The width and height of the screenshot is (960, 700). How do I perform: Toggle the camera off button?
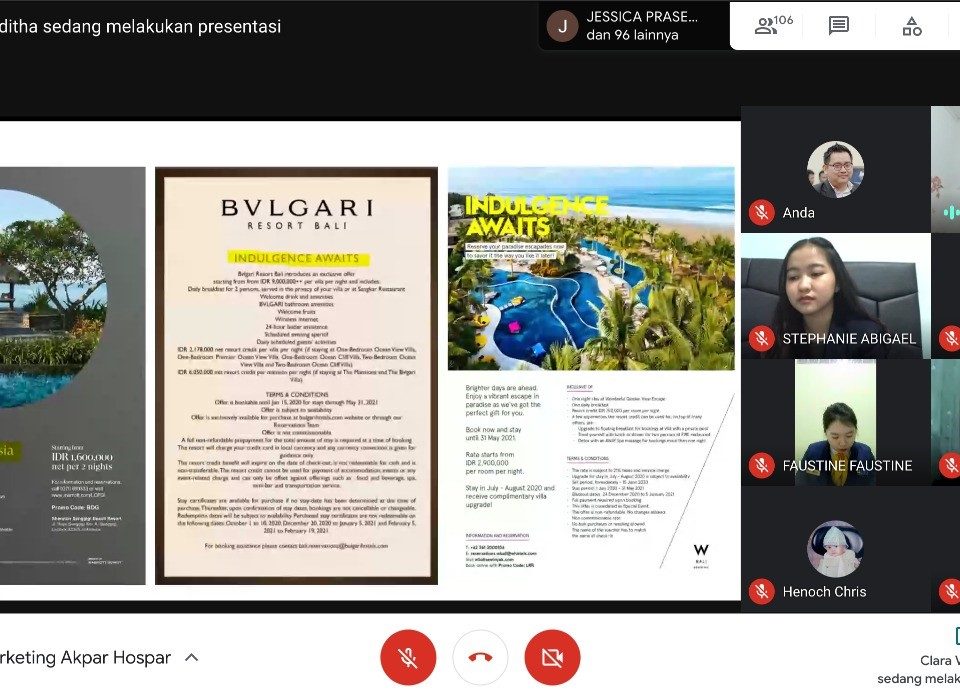552,657
